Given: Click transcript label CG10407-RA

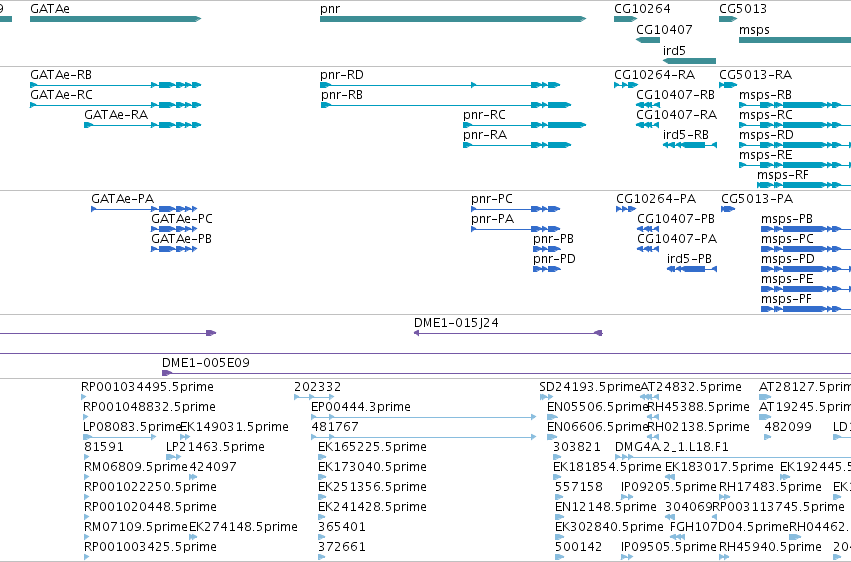Looking at the screenshot, I should click(x=677, y=115).
